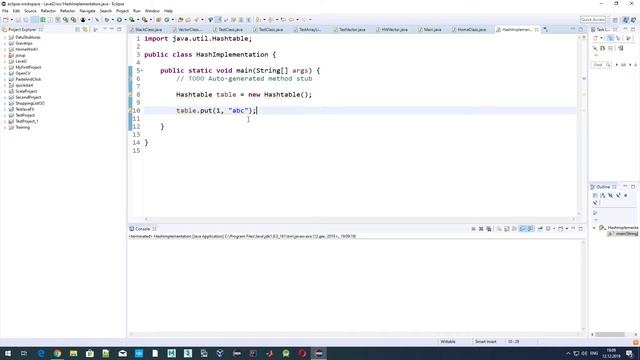
Task: Click the Remove All Terminated Launches double-X icon
Action: tap(489, 229)
